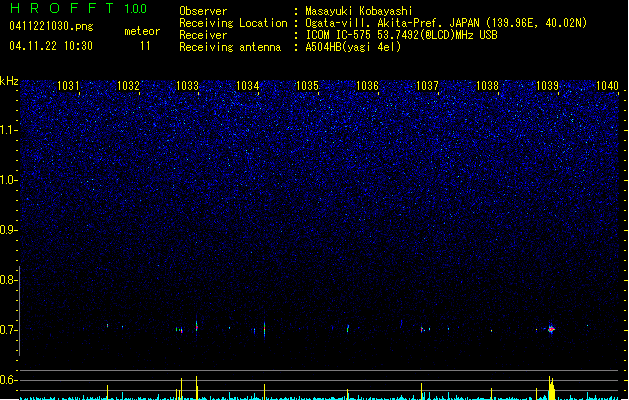Click the 0.6 kHz frequency label
The width and height of the screenshot is (629, 400).
(8, 380)
